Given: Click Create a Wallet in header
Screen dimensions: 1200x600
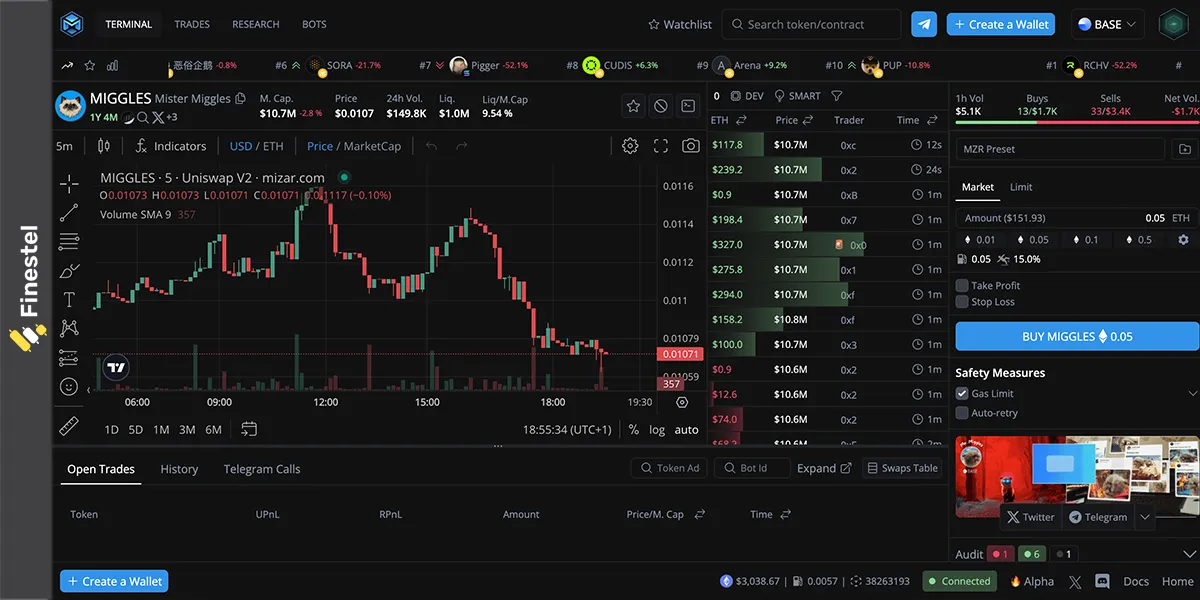Looking at the screenshot, I should pos(1000,24).
